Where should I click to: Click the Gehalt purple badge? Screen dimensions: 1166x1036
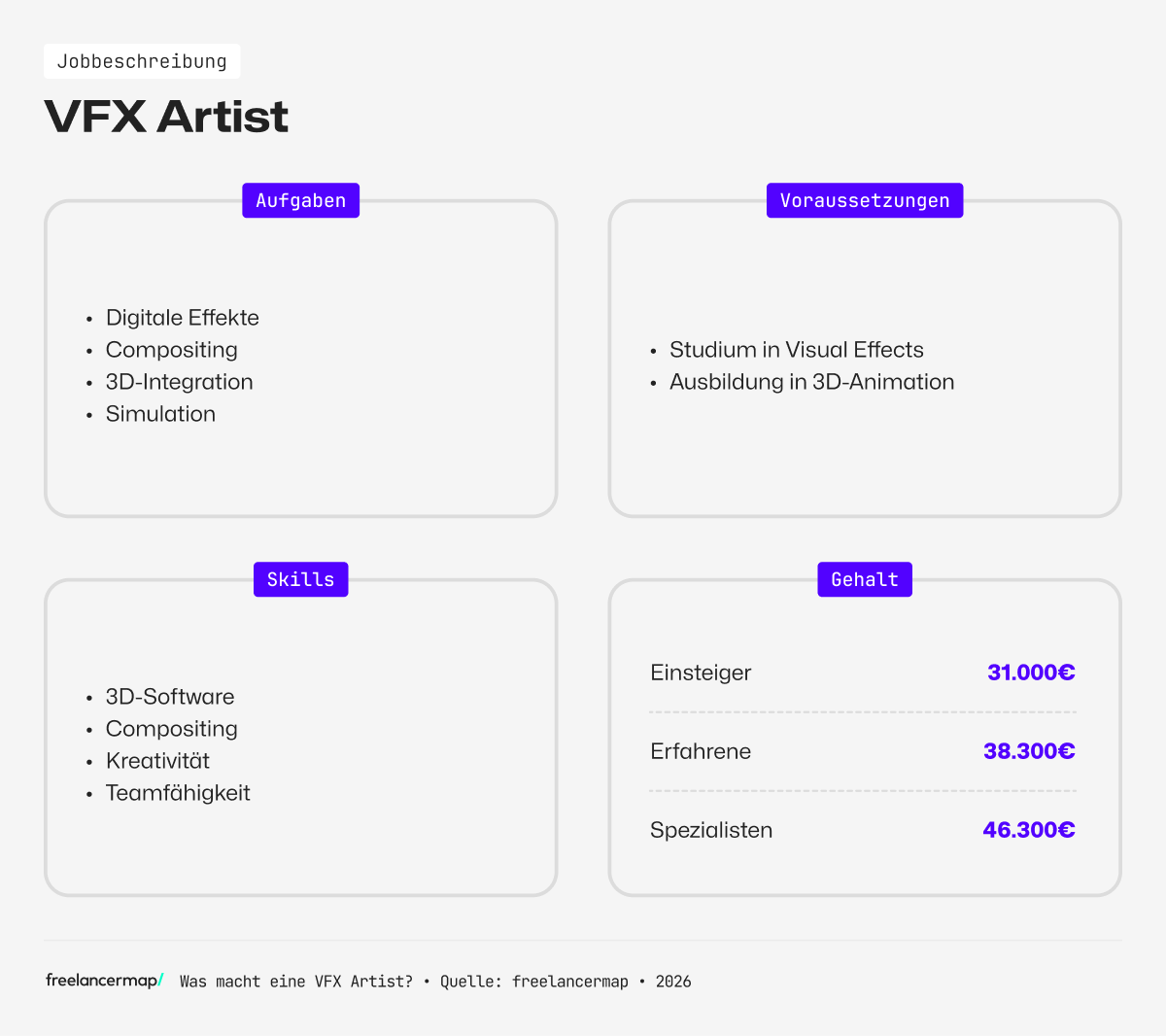coord(864,579)
